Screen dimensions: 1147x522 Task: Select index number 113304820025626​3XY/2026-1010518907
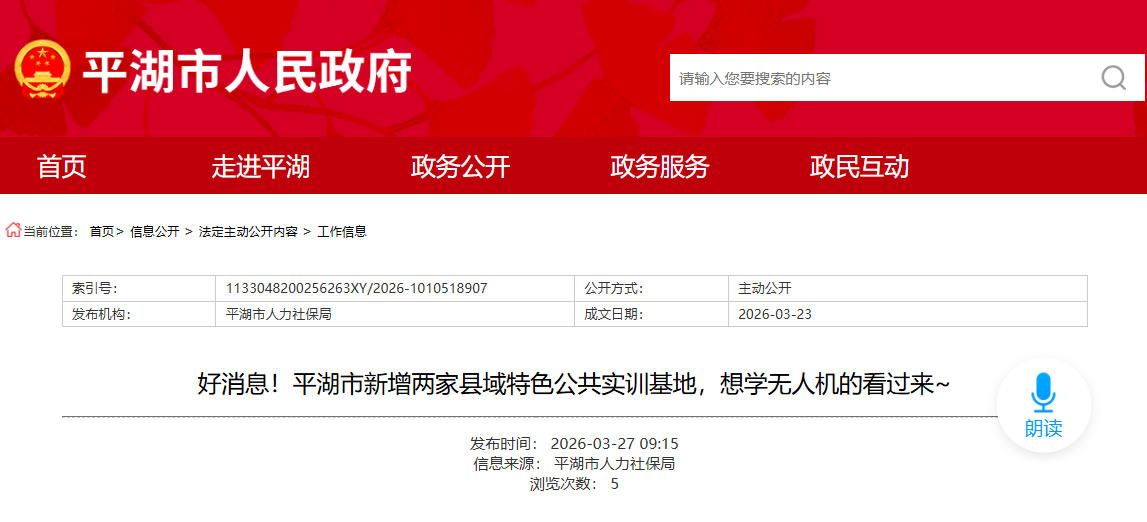(357, 288)
